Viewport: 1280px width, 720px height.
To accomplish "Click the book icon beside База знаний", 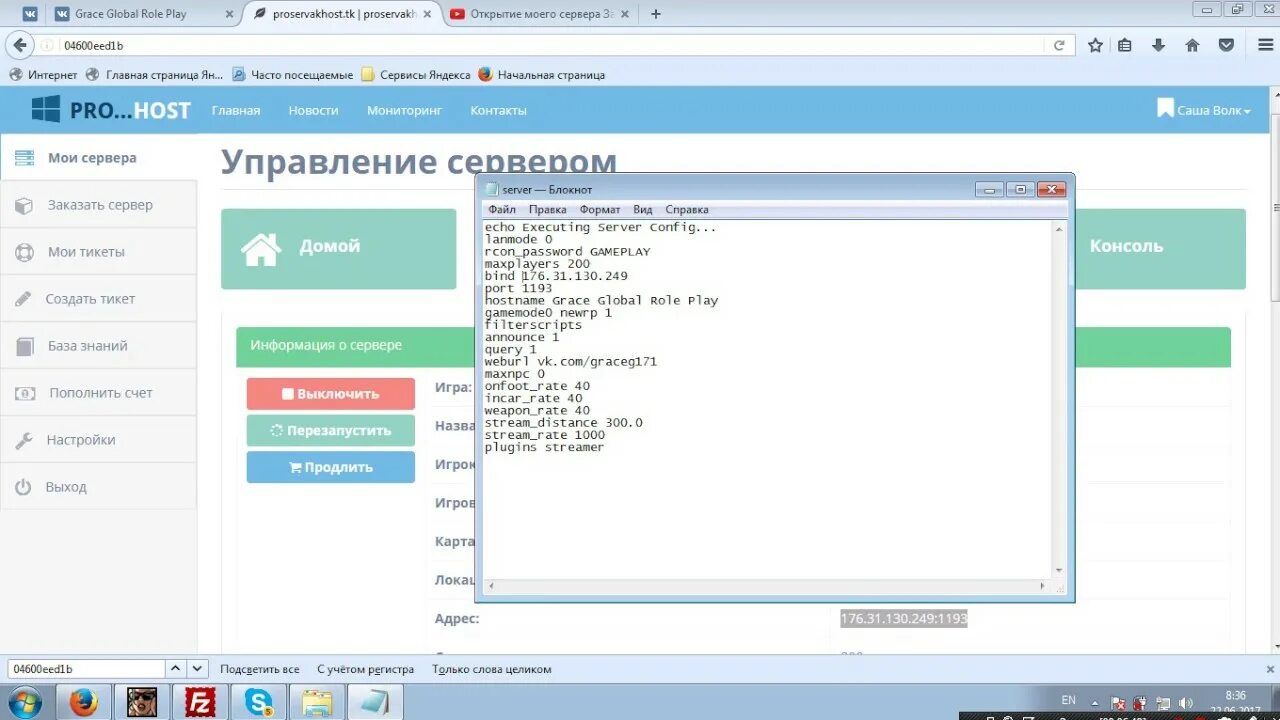I will pos(26,346).
